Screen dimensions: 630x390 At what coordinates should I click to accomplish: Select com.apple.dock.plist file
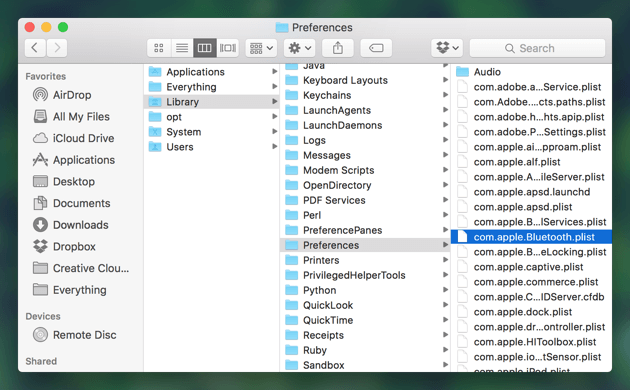532,312
